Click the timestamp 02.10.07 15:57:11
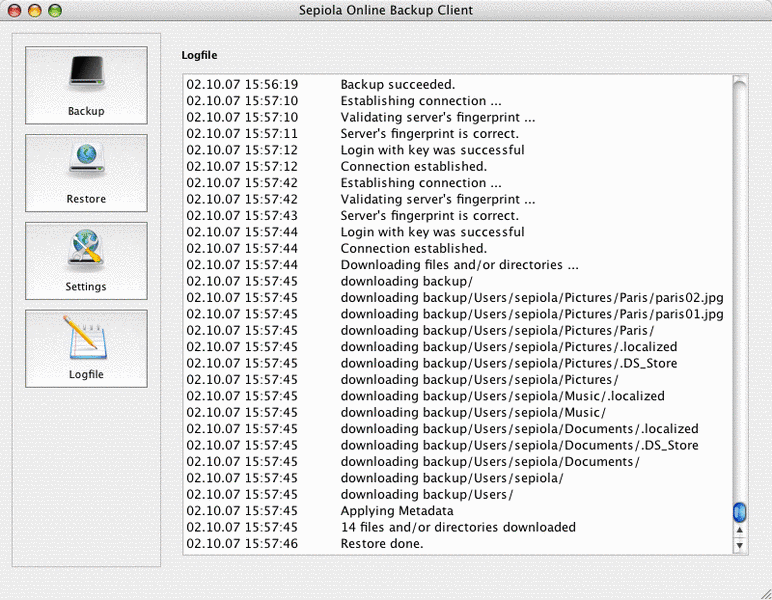The image size is (772, 600). [x=242, y=133]
